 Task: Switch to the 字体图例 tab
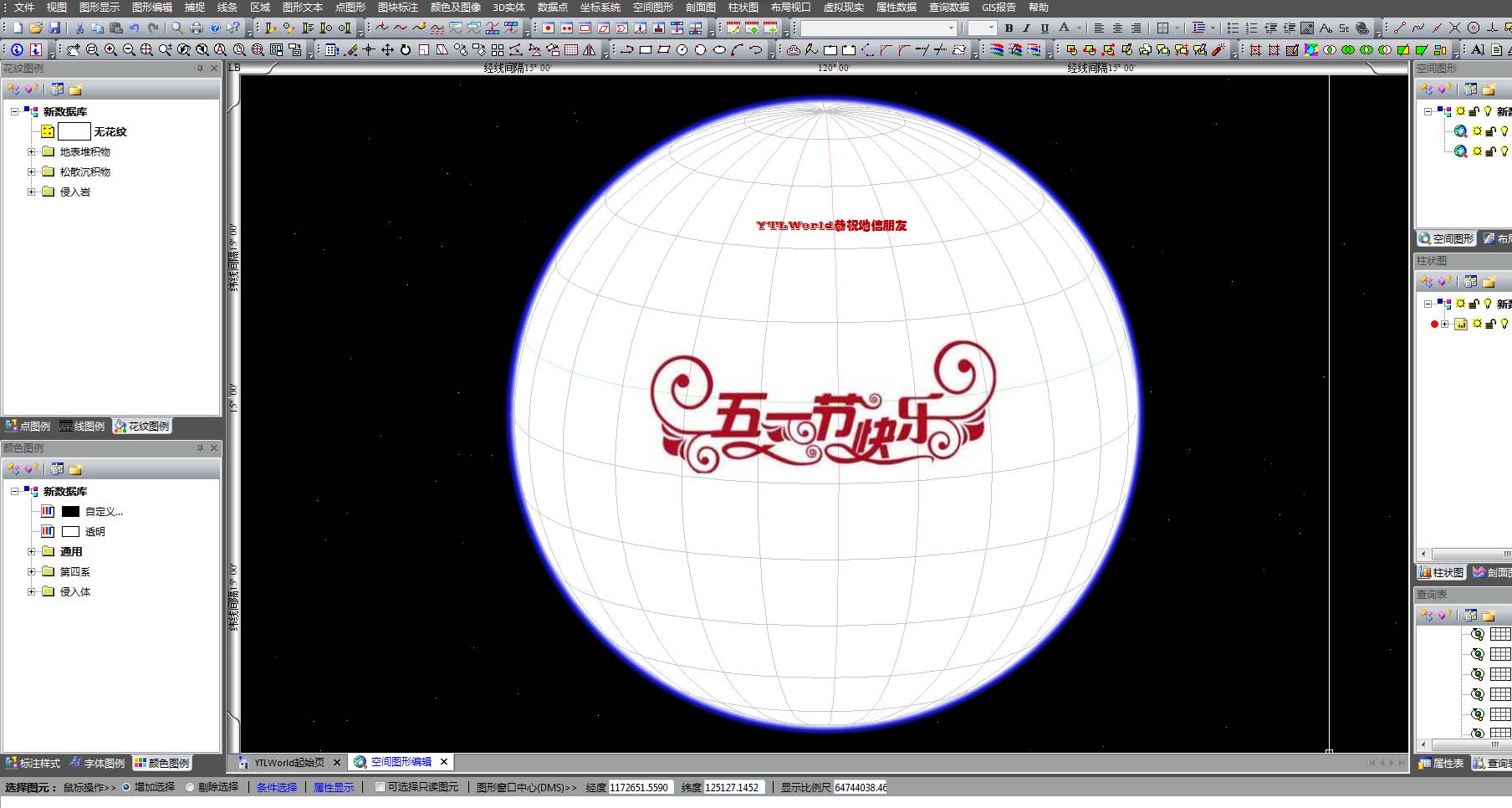[97, 764]
